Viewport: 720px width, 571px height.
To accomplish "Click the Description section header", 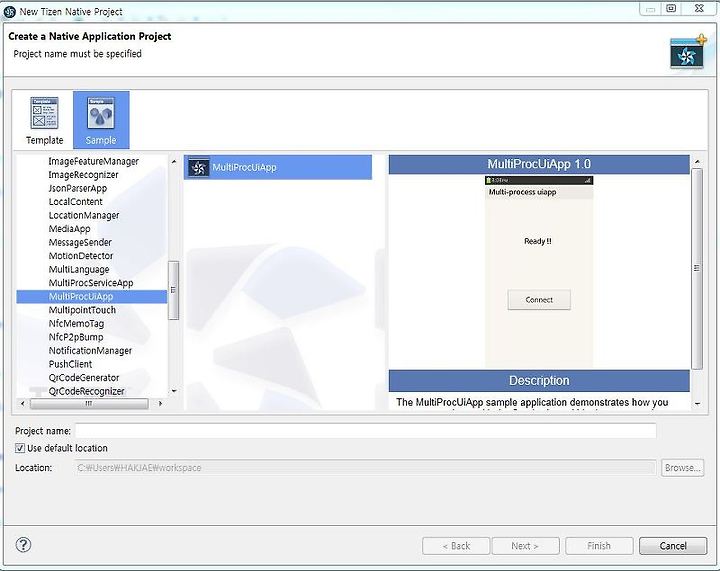I will pyautogui.click(x=539, y=381).
